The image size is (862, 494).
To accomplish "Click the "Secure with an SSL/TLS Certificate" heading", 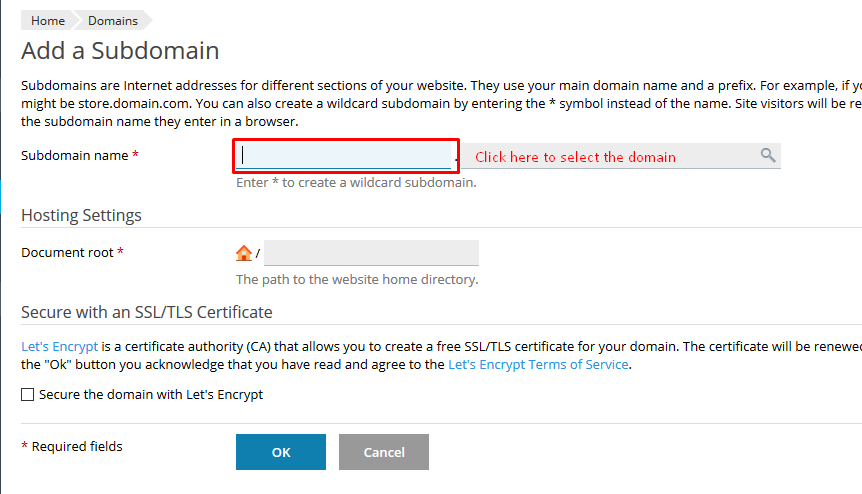I will pyautogui.click(x=147, y=312).
